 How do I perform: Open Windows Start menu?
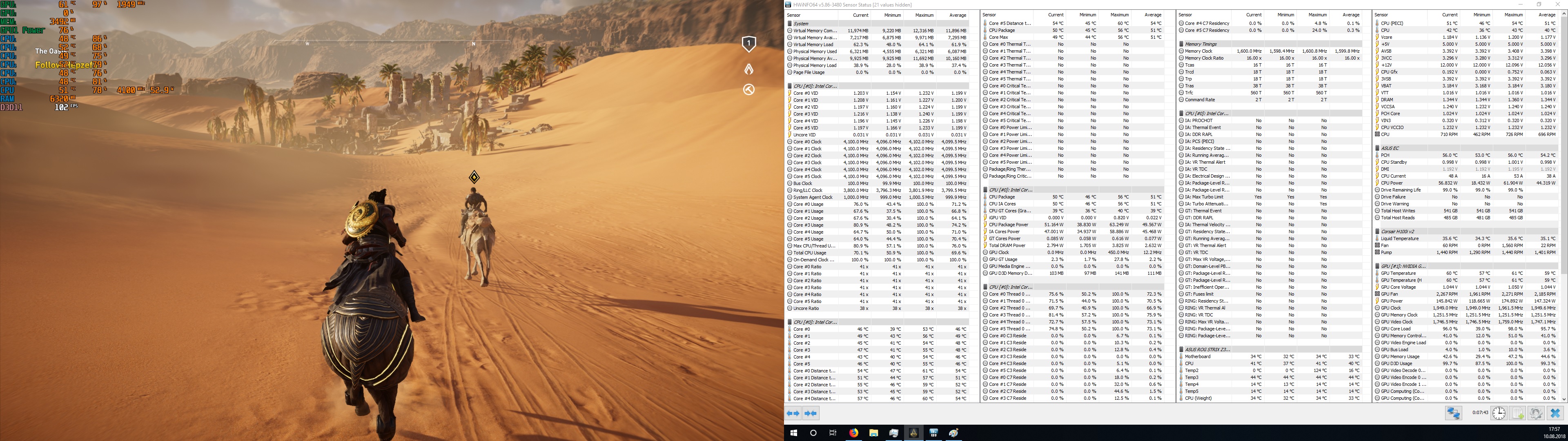point(793,432)
